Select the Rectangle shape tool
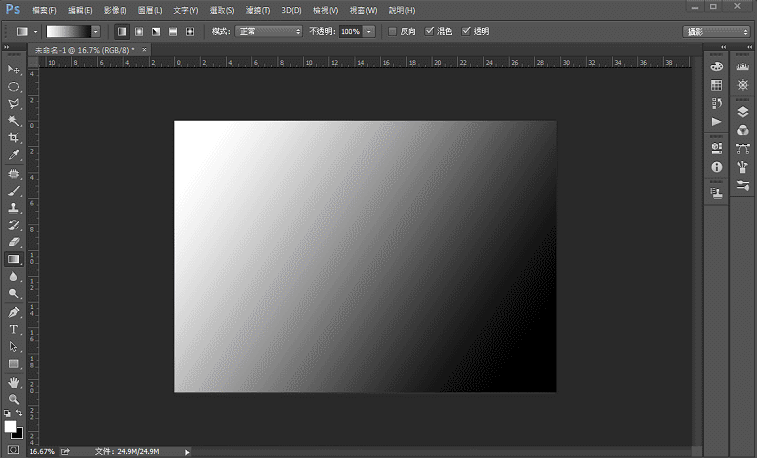Screen dimensions: 757x458 pyautogui.click(x=14, y=363)
